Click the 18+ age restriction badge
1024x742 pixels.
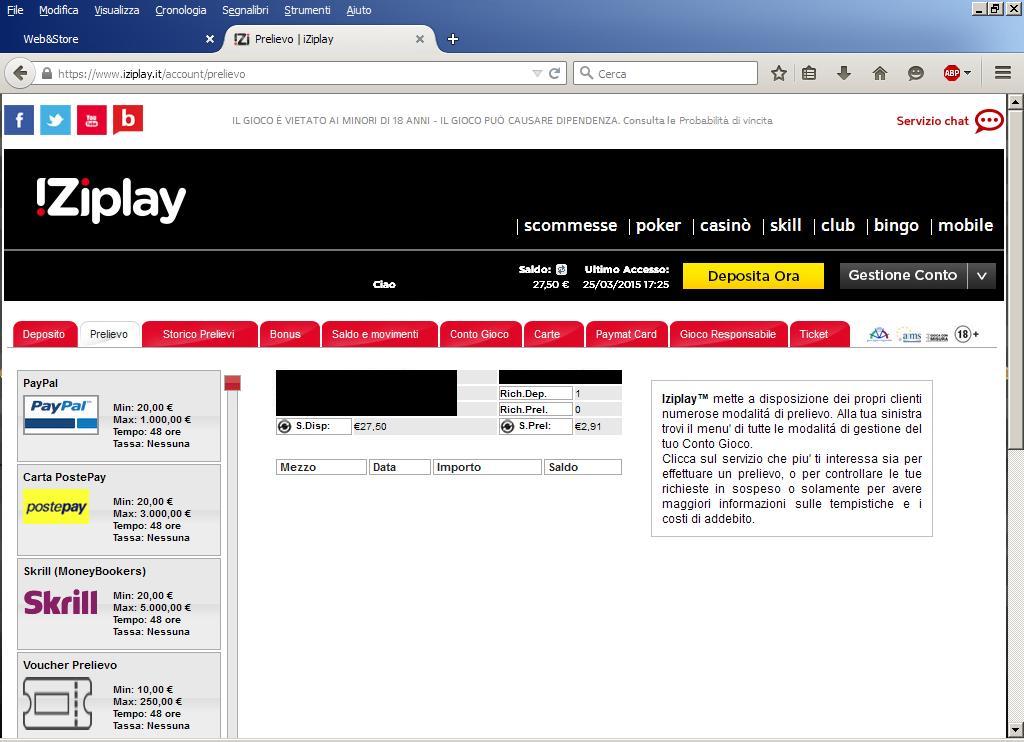pyautogui.click(x=967, y=334)
